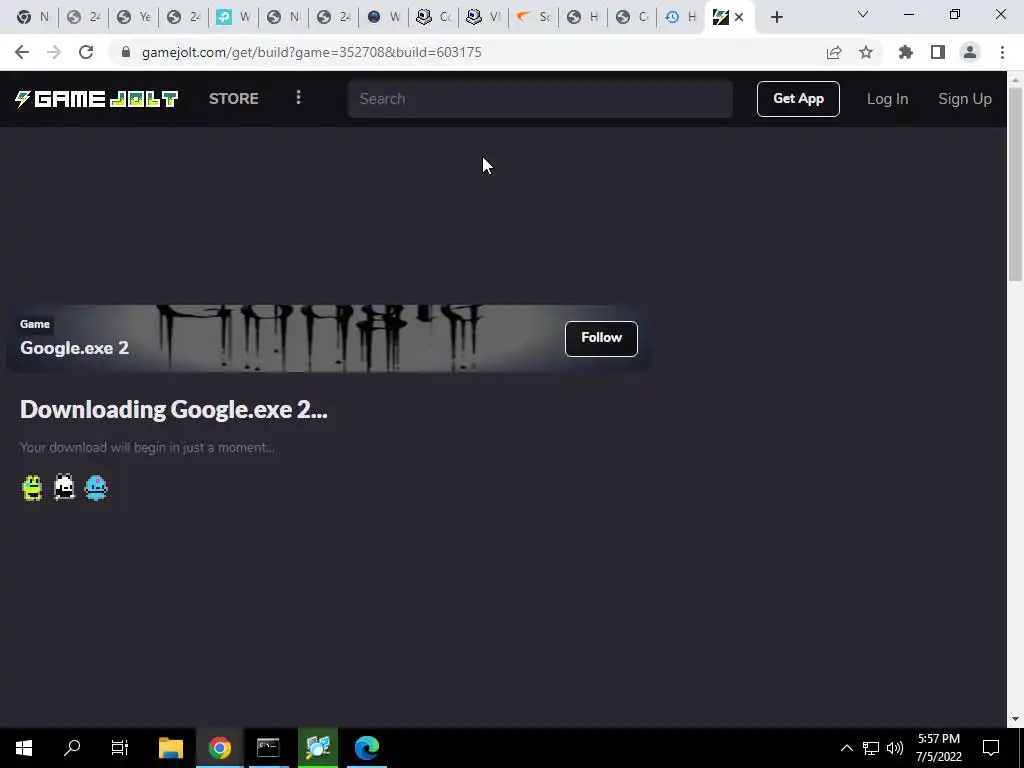Switch to the tab labeled Sc

coord(534,17)
